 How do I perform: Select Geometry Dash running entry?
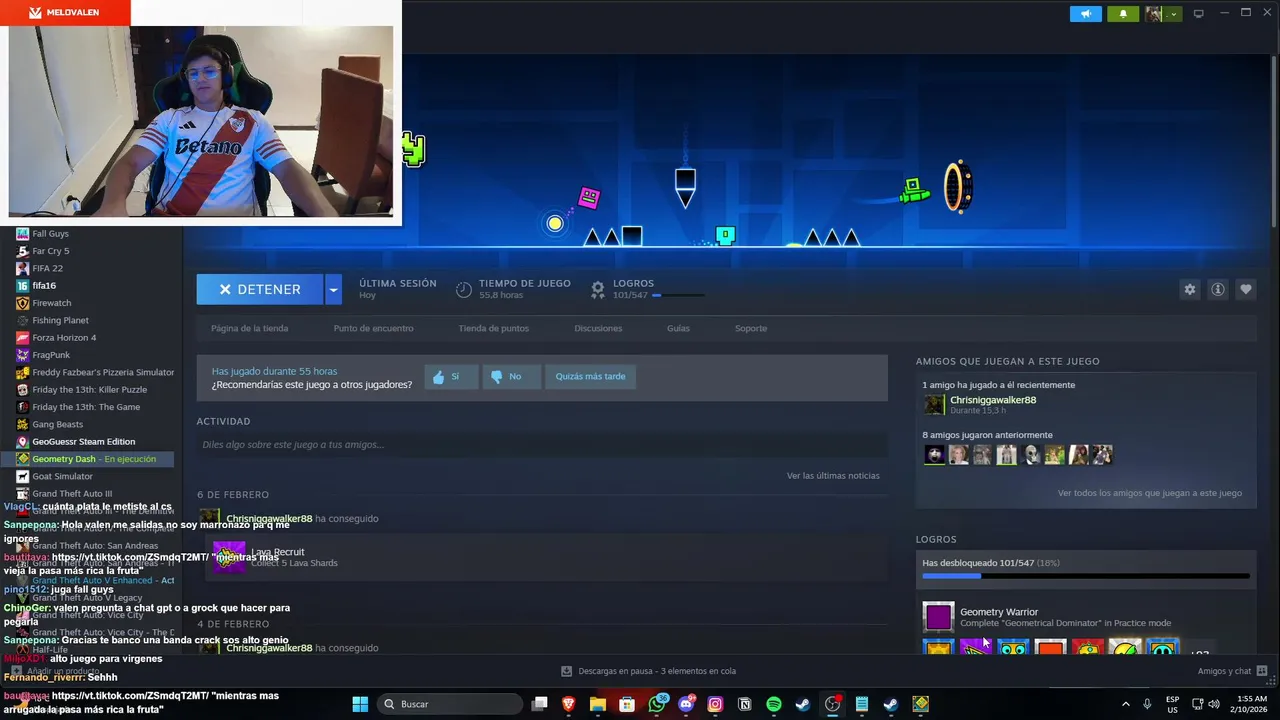88,459
